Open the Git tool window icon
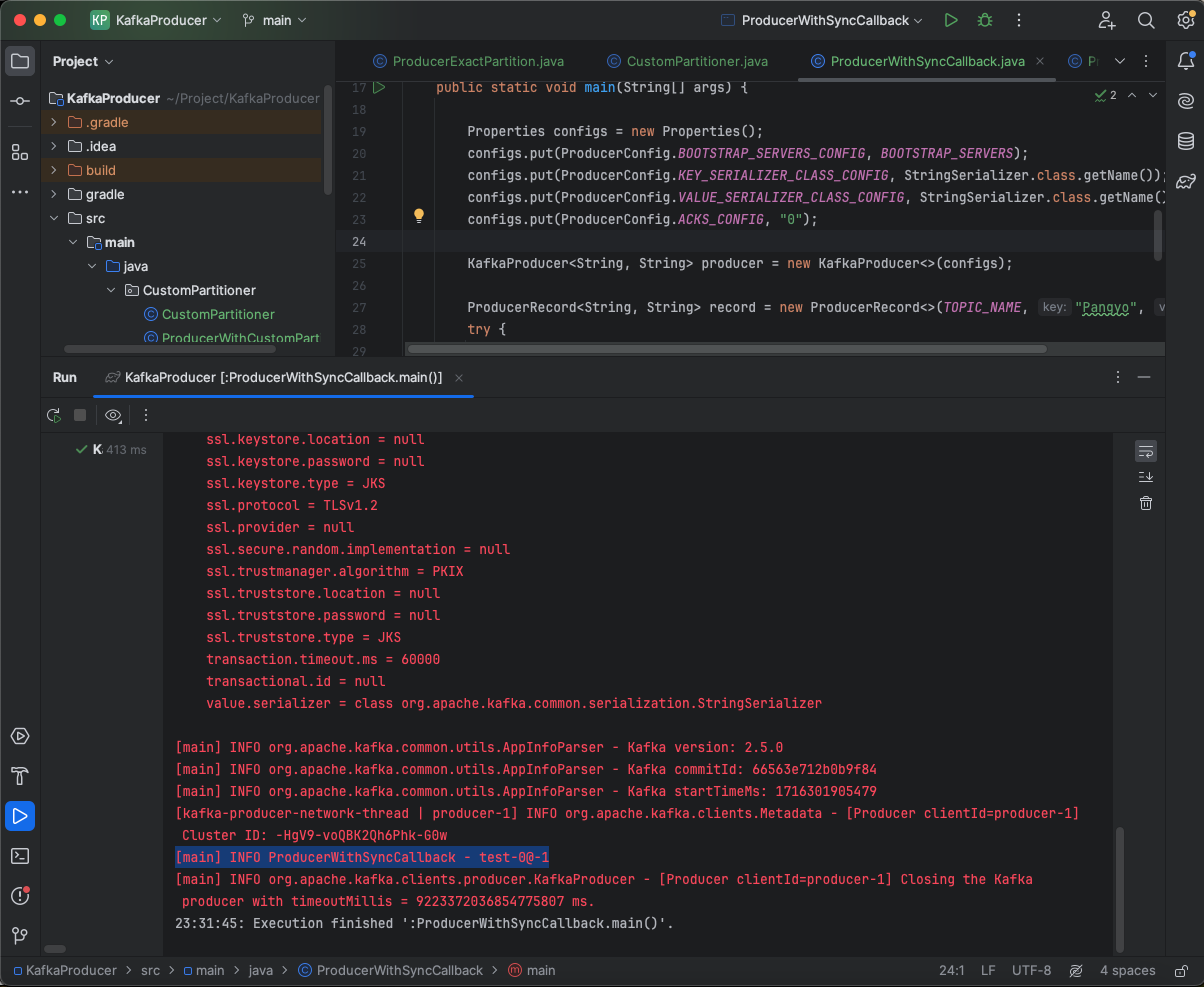The width and height of the screenshot is (1204, 987). pyautogui.click(x=20, y=936)
